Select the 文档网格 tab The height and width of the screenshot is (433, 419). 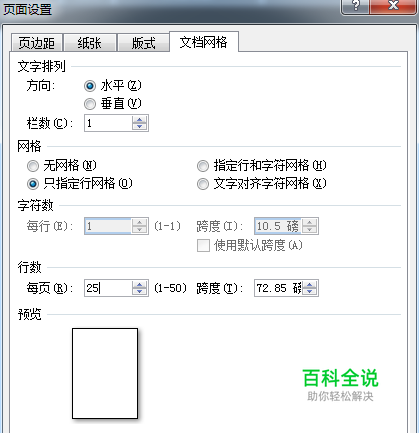(204, 42)
